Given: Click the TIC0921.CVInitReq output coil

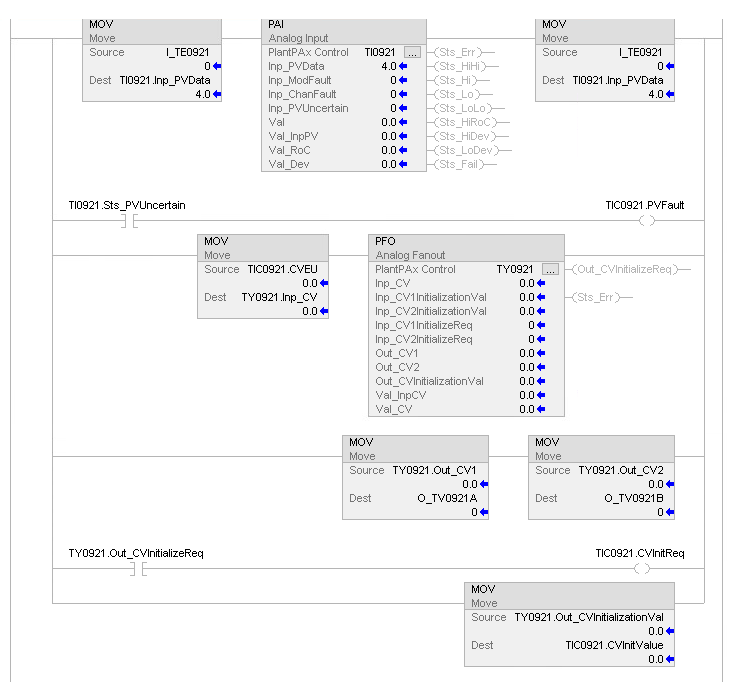Looking at the screenshot, I should coord(641,568).
